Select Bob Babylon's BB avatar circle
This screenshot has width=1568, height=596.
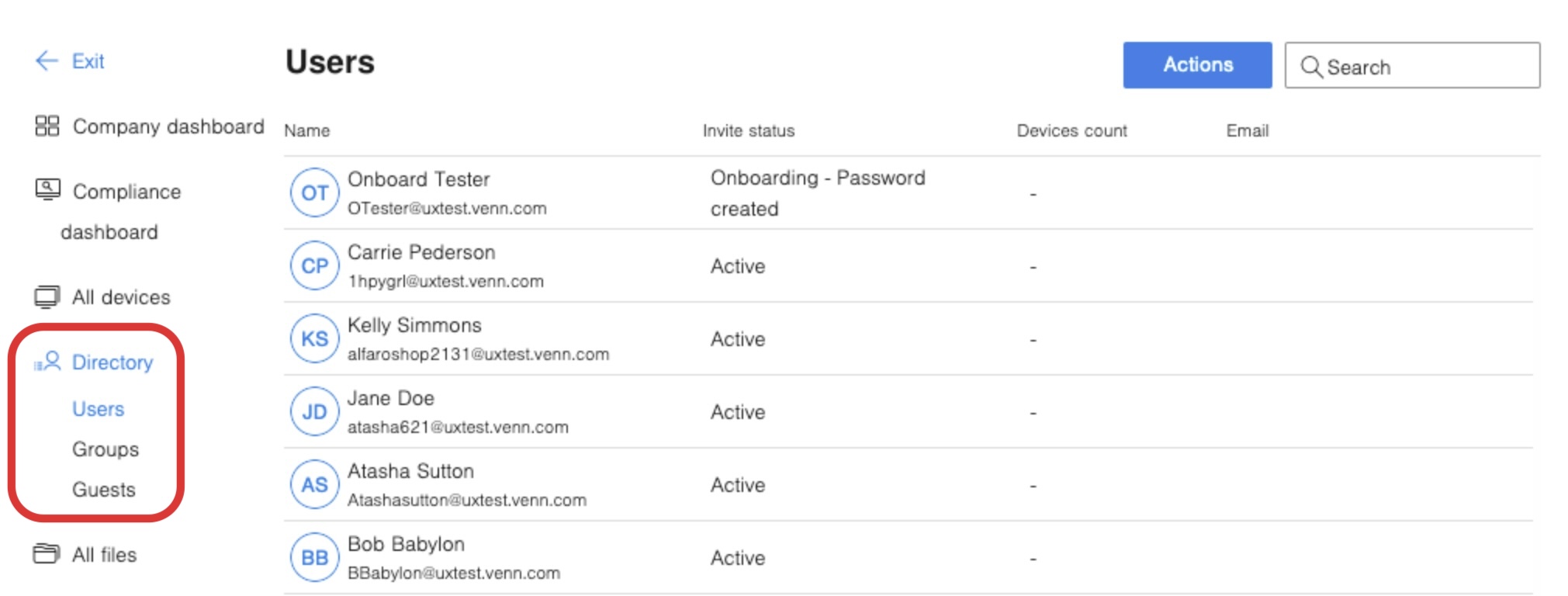(314, 556)
